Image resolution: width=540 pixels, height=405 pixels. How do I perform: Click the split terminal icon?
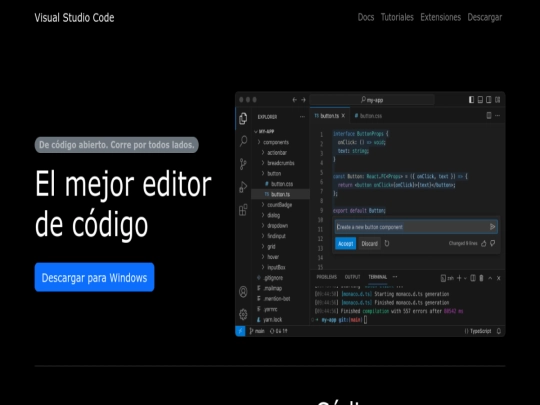(473, 278)
